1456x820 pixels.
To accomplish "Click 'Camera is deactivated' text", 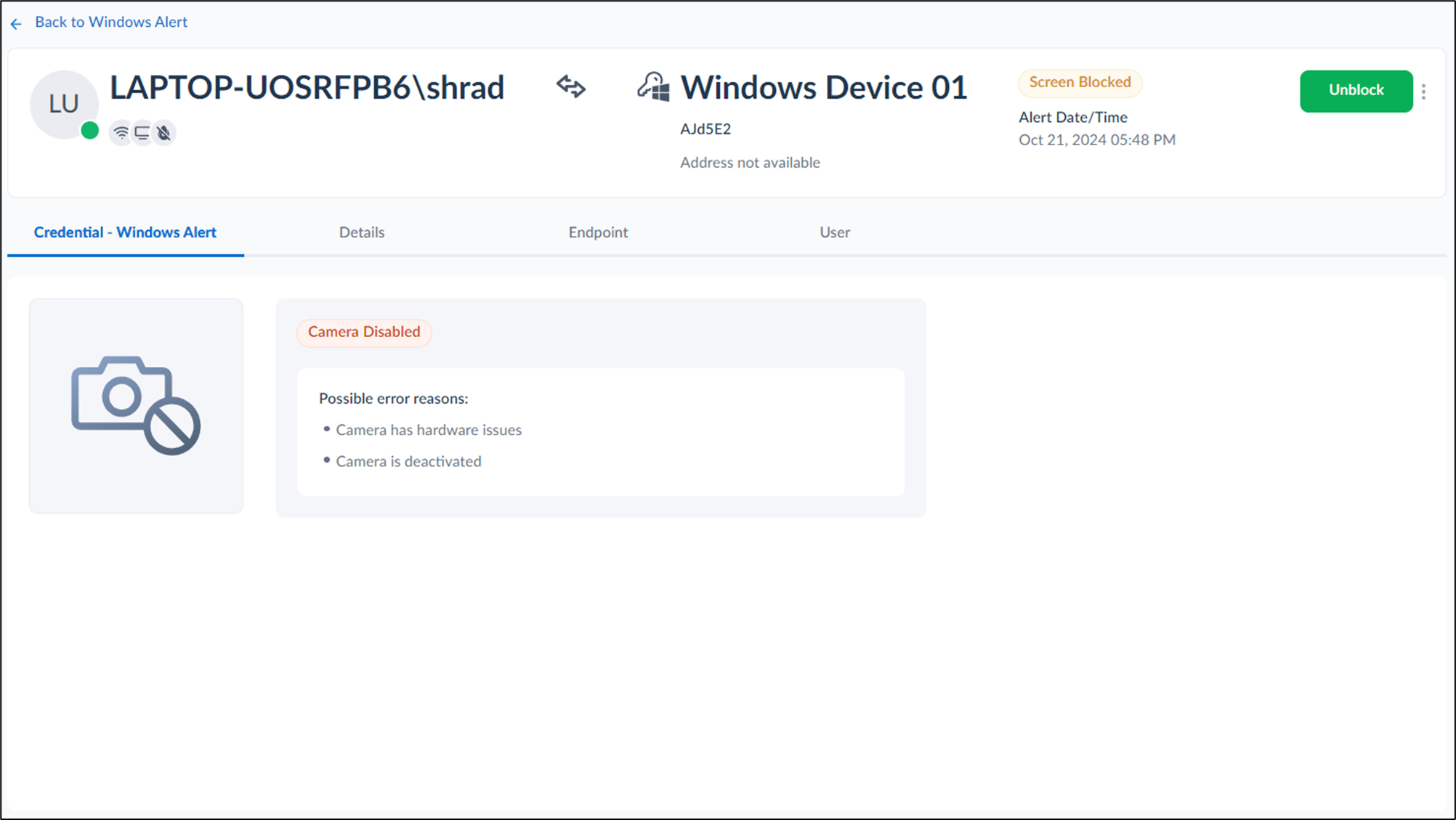I will [x=408, y=462].
